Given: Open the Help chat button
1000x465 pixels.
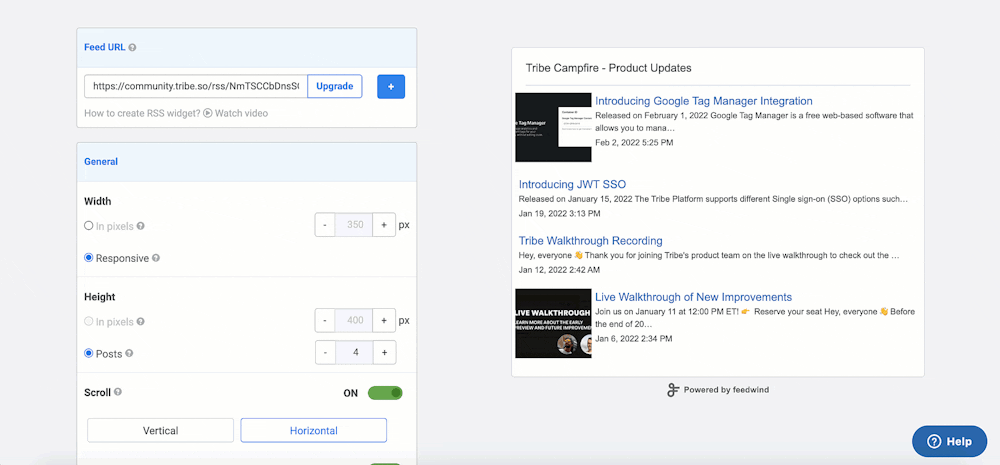Looking at the screenshot, I should [x=950, y=441].
